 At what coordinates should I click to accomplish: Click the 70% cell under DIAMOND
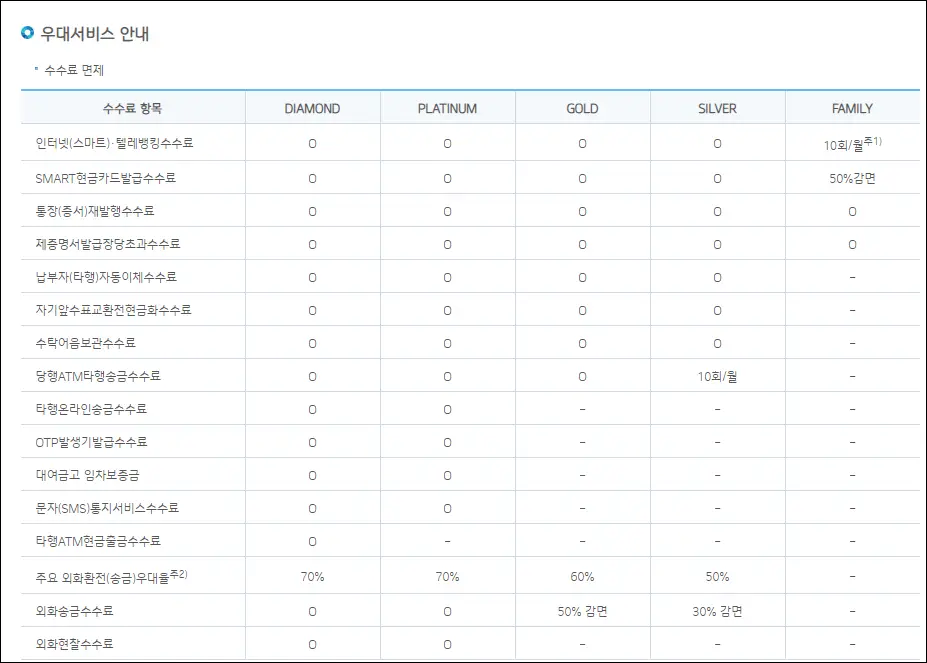pyautogui.click(x=313, y=576)
